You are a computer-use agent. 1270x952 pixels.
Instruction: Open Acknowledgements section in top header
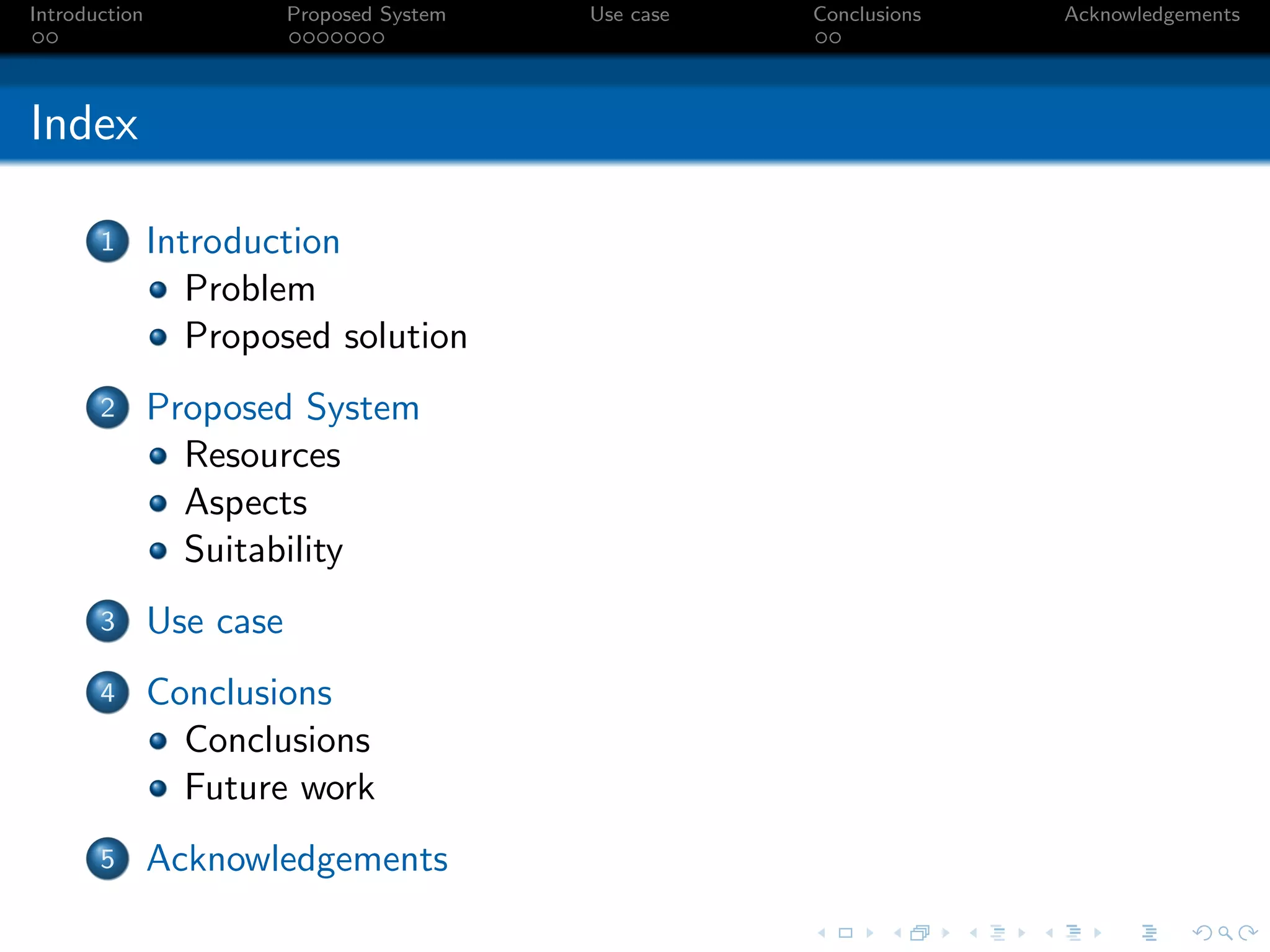click(x=1152, y=14)
